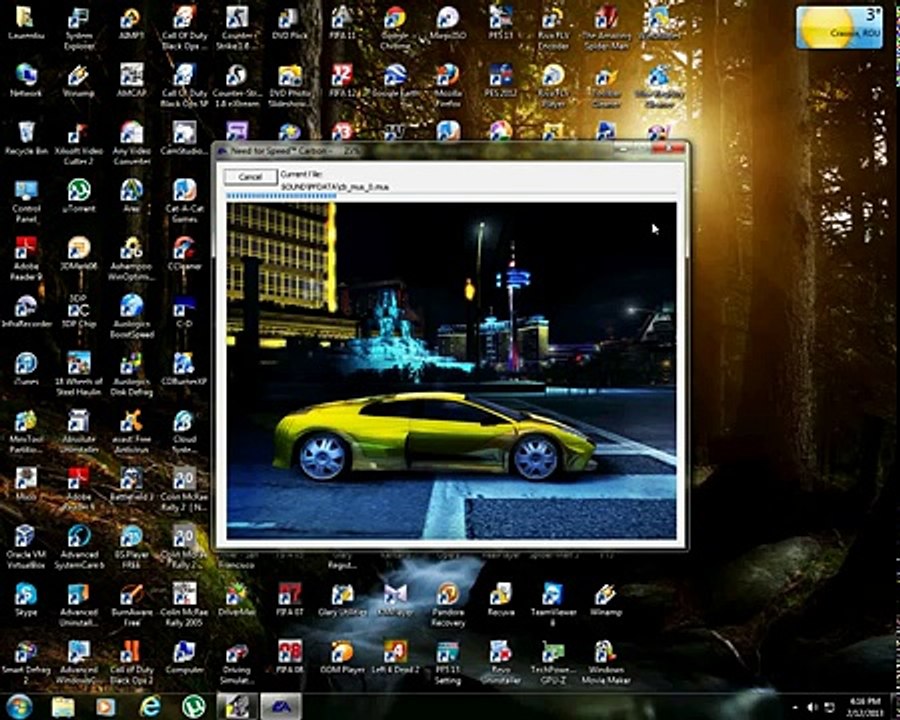Switch to the EA taskbar button
900x720 pixels.
[281, 706]
